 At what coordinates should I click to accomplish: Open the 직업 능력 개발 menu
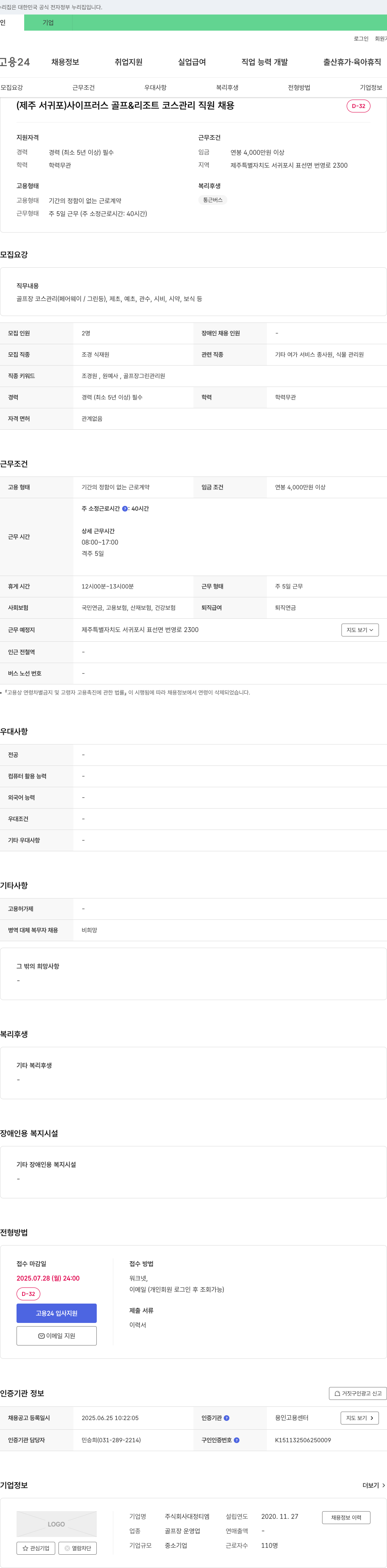pos(265,62)
